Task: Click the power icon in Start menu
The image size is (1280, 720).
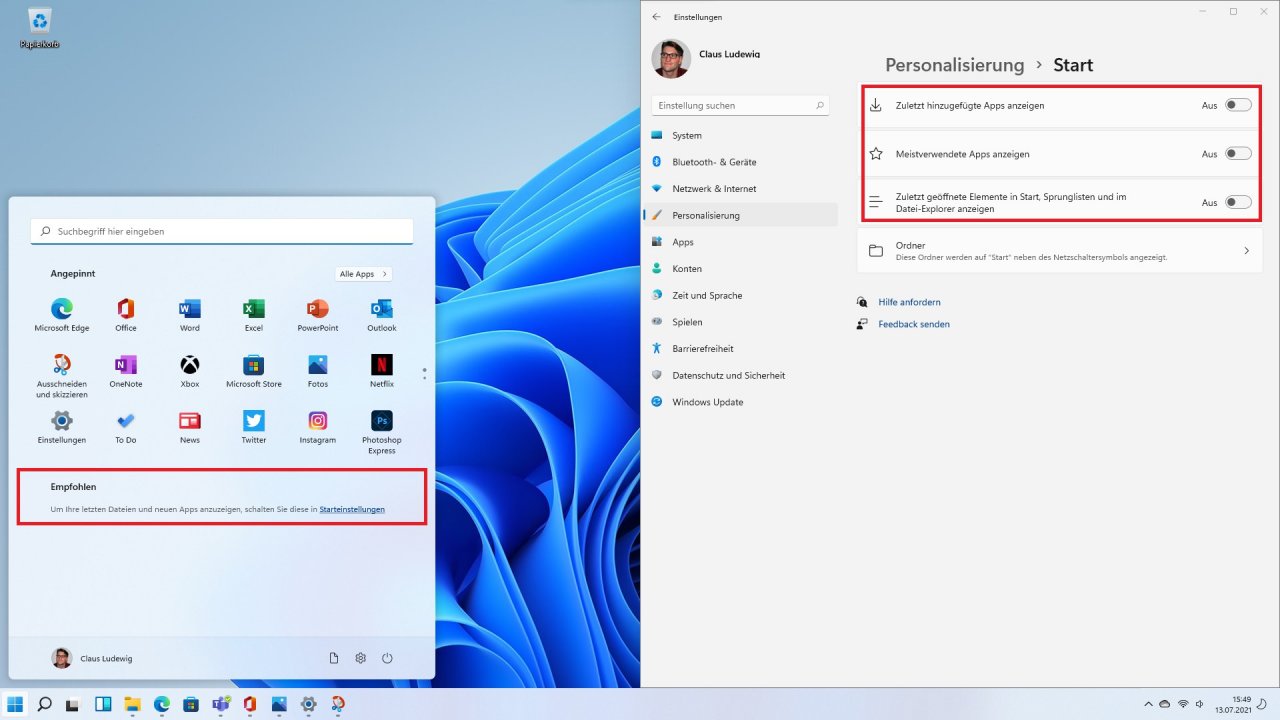Action: click(387, 658)
